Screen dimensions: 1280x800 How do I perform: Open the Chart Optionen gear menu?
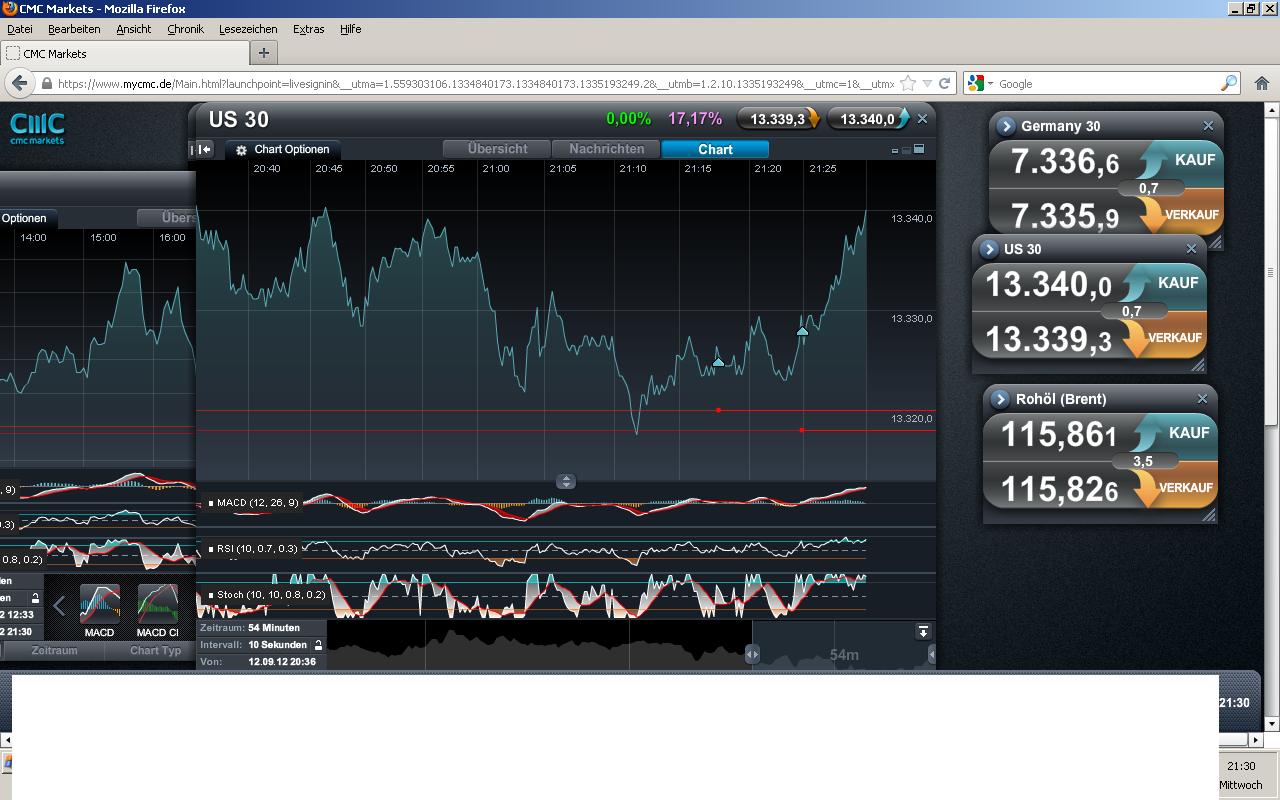point(241,150)
